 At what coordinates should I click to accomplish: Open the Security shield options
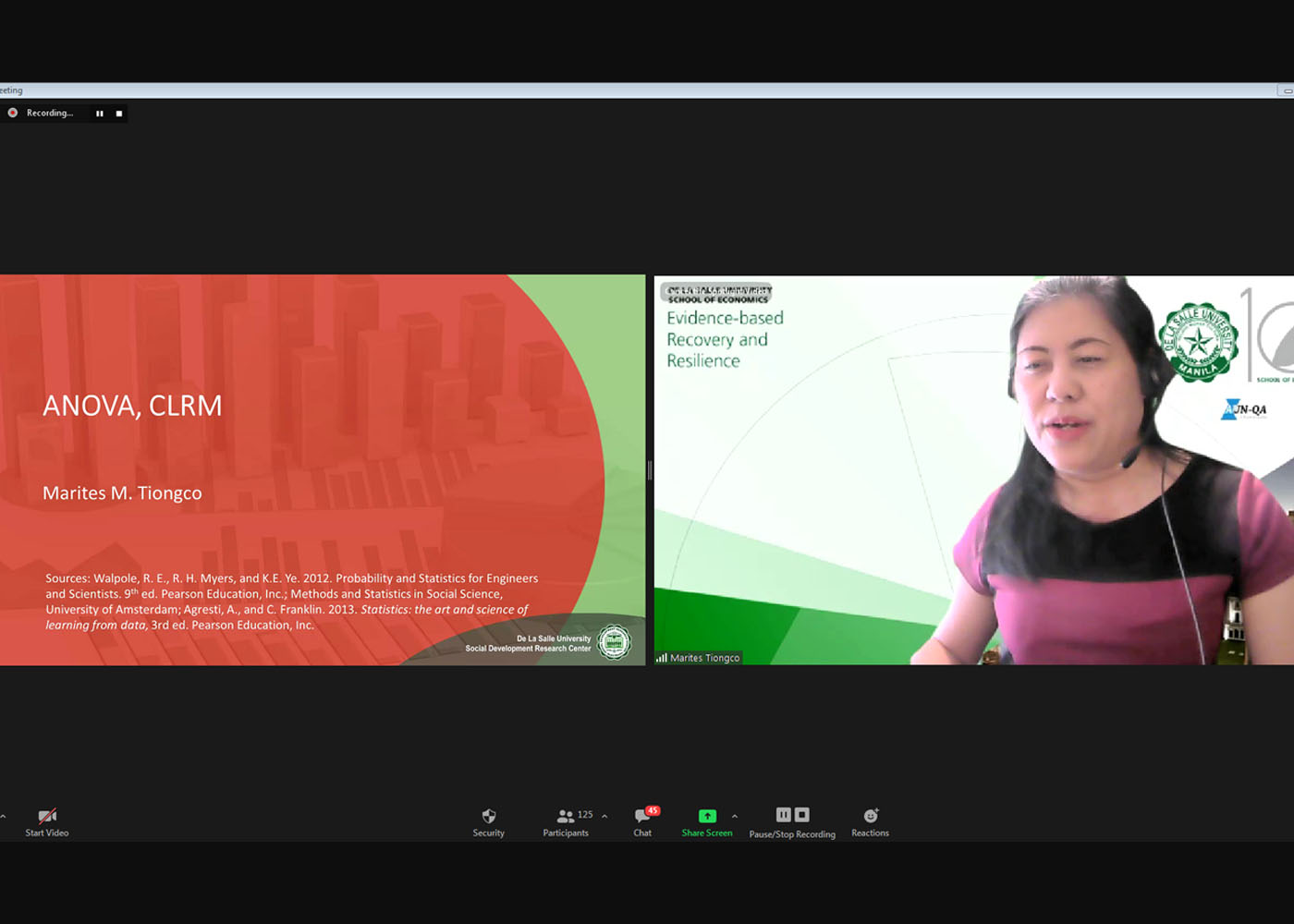(x=489, y=816)
